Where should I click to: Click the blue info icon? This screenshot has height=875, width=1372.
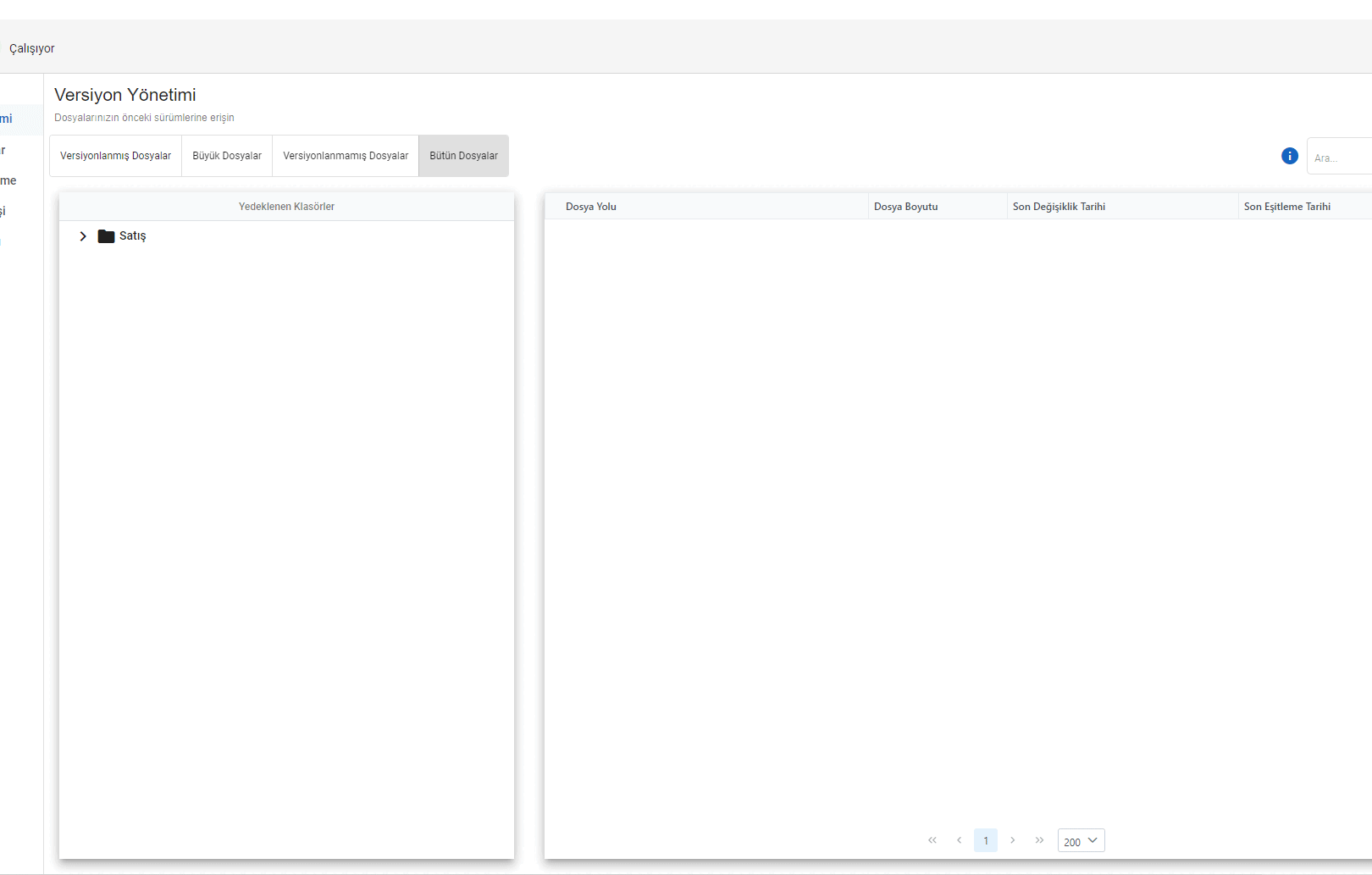(1289, 156)
